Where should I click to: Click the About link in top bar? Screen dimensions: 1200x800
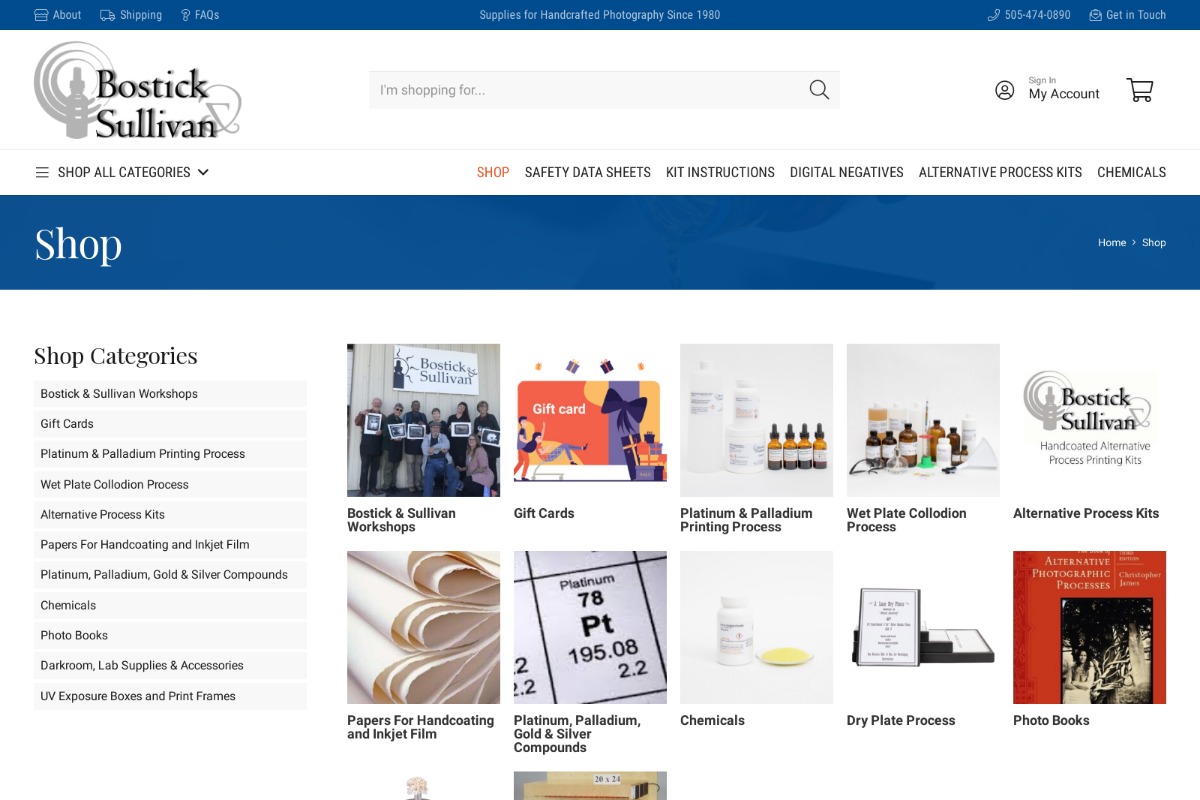tap(67, 15)
